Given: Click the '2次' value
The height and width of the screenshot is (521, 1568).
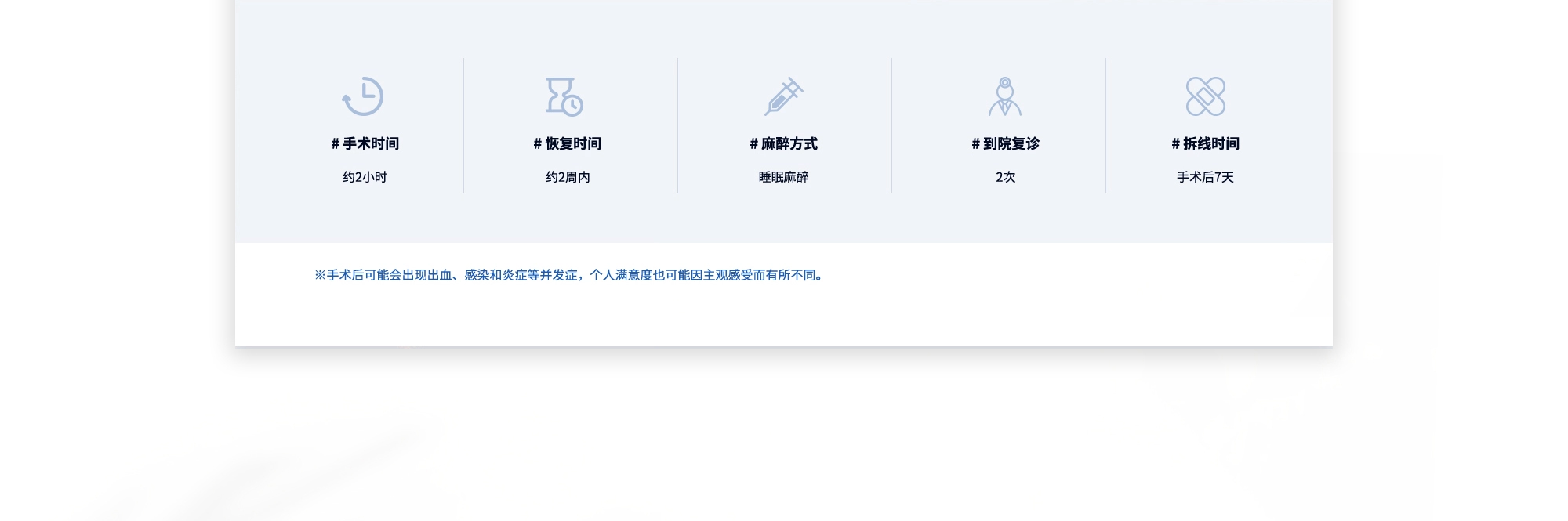Looking at the screenshot, I should point(1006,177).
